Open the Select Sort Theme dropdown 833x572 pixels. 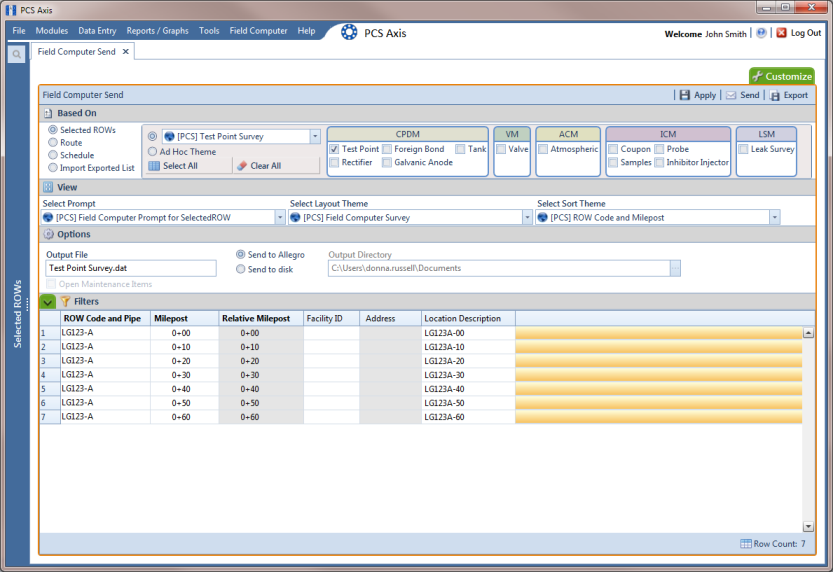[x=775, y=217]
